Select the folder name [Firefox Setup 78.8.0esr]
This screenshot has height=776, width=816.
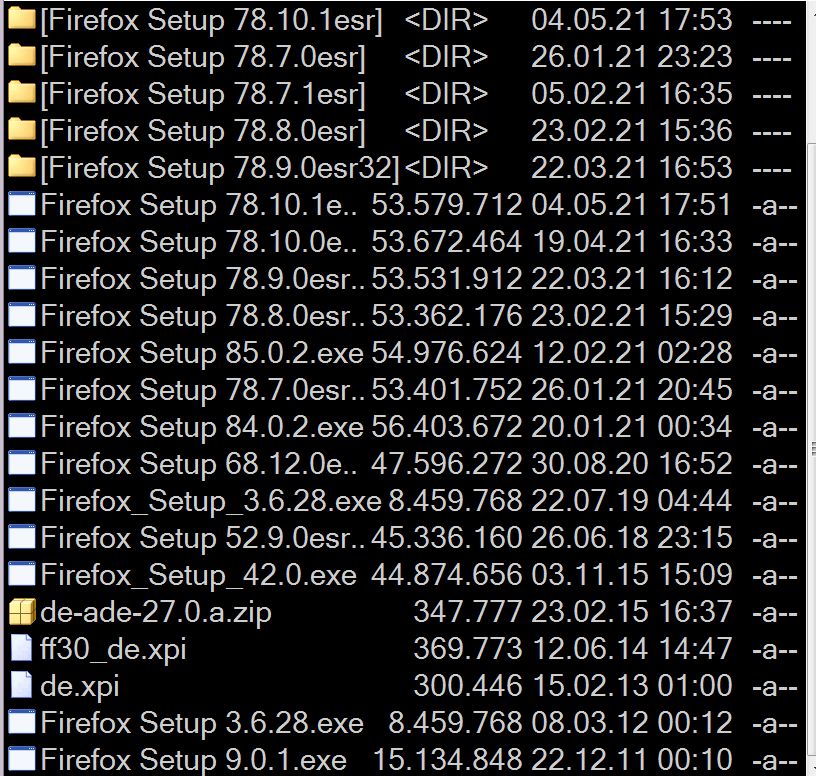(x=203, y=132)
